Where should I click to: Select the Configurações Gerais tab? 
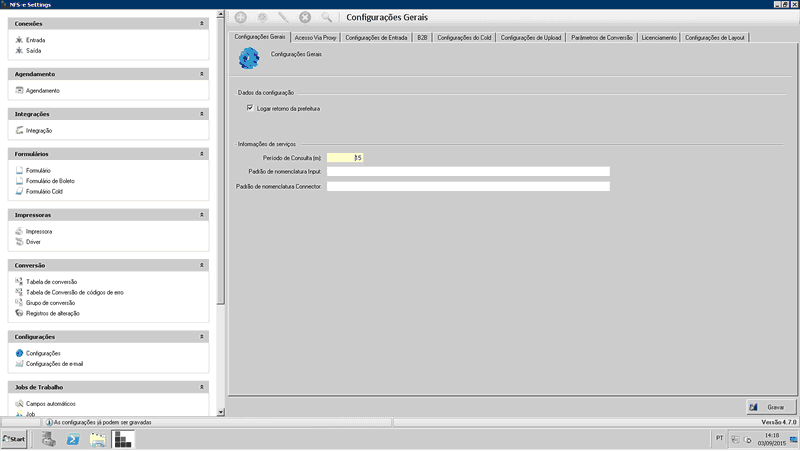(x=260, y=37)
